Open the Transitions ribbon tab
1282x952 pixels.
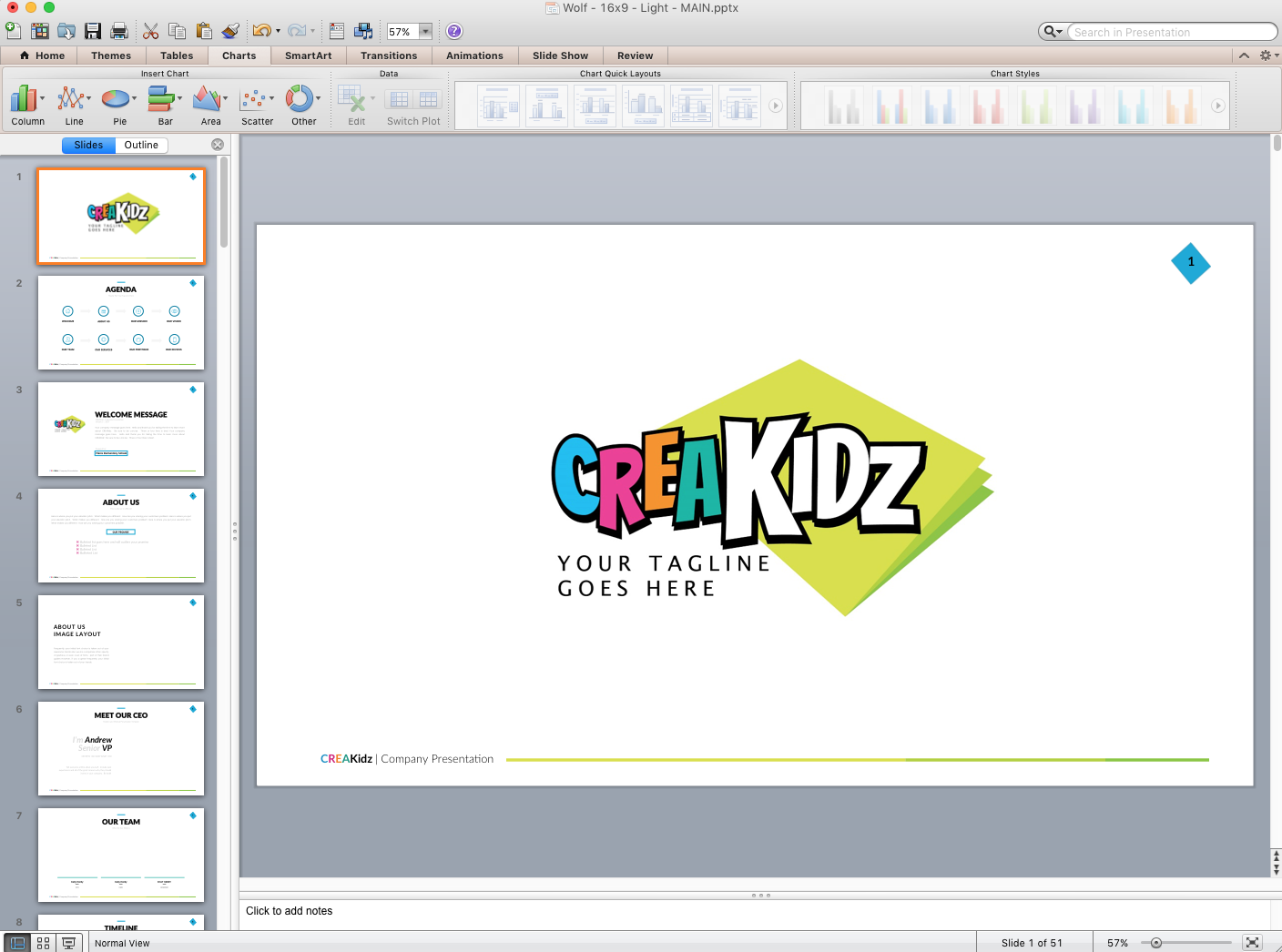pos(389,56)
